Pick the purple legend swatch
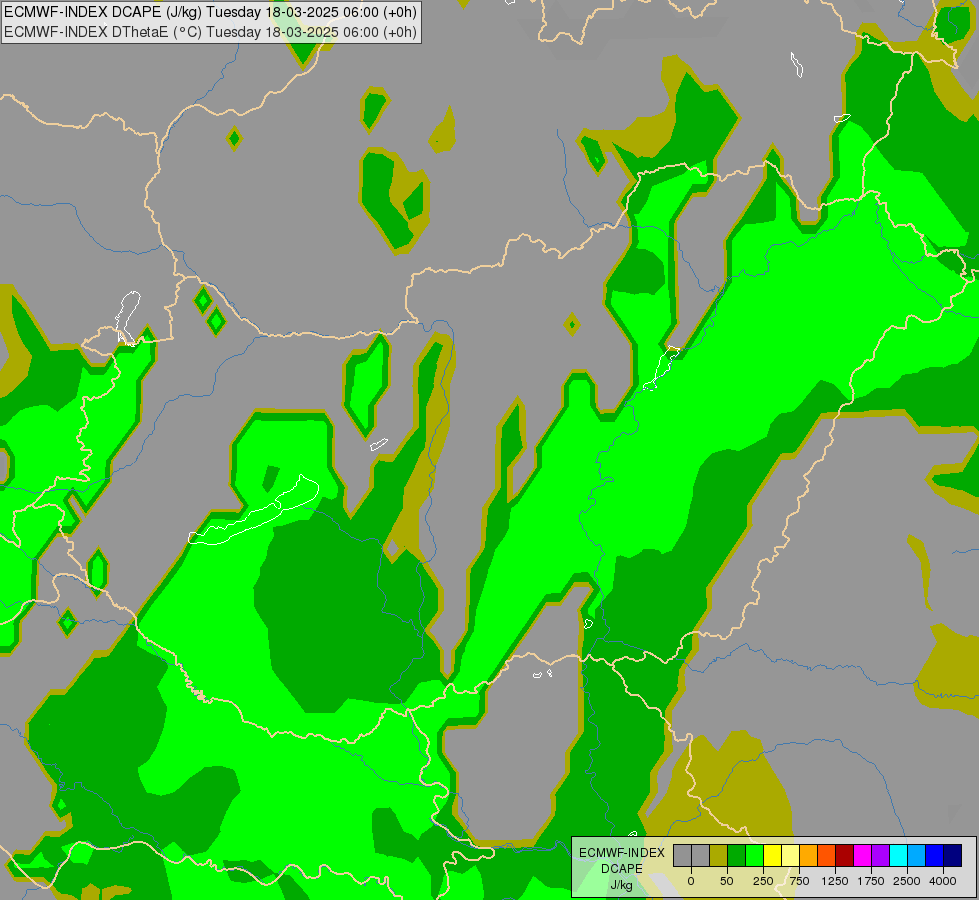Image resolution: width=979 pixels, height=900 pixels. (x=880, y=856)
